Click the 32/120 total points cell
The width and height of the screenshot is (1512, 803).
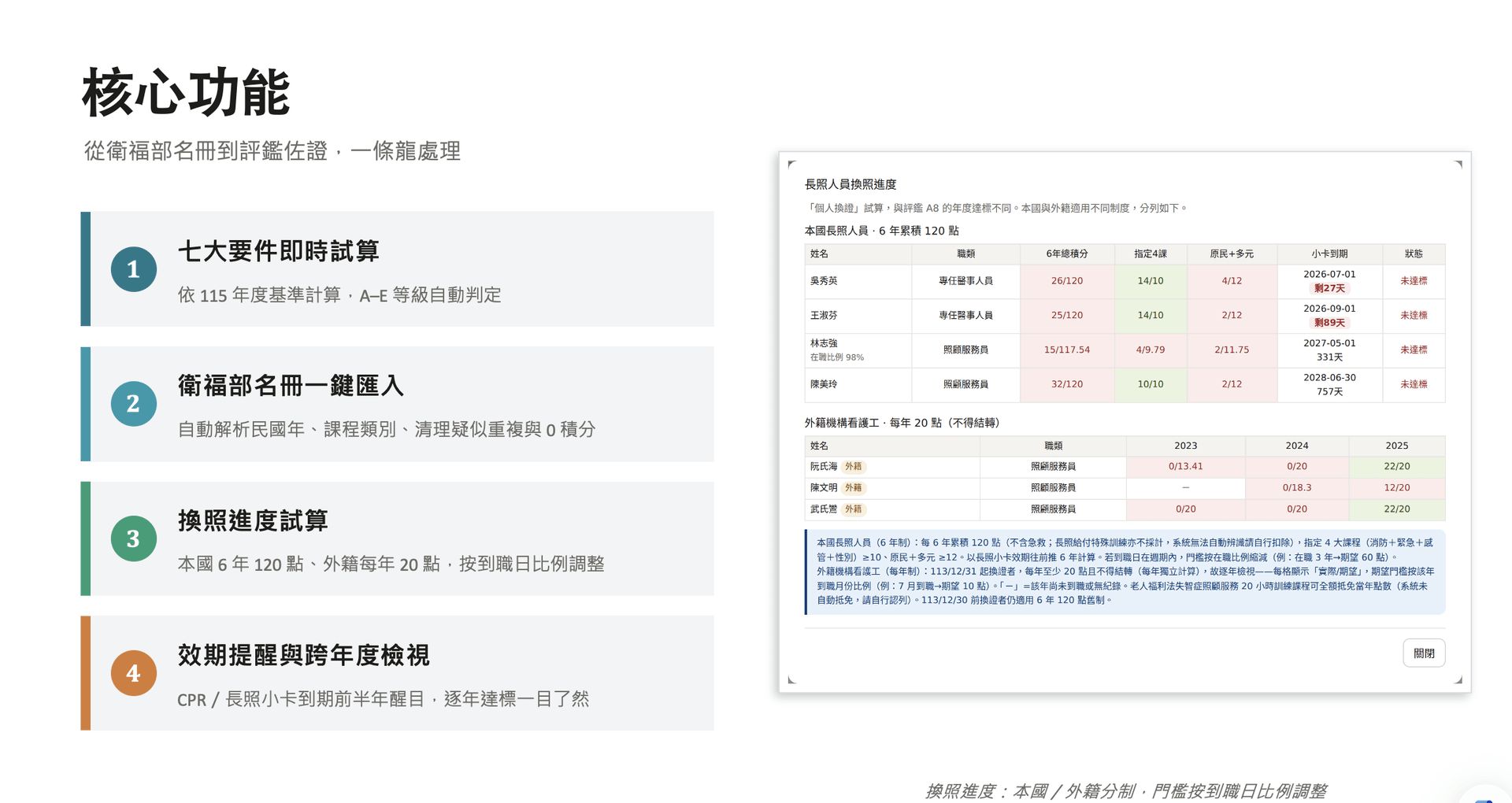(x=1067, y=385)
